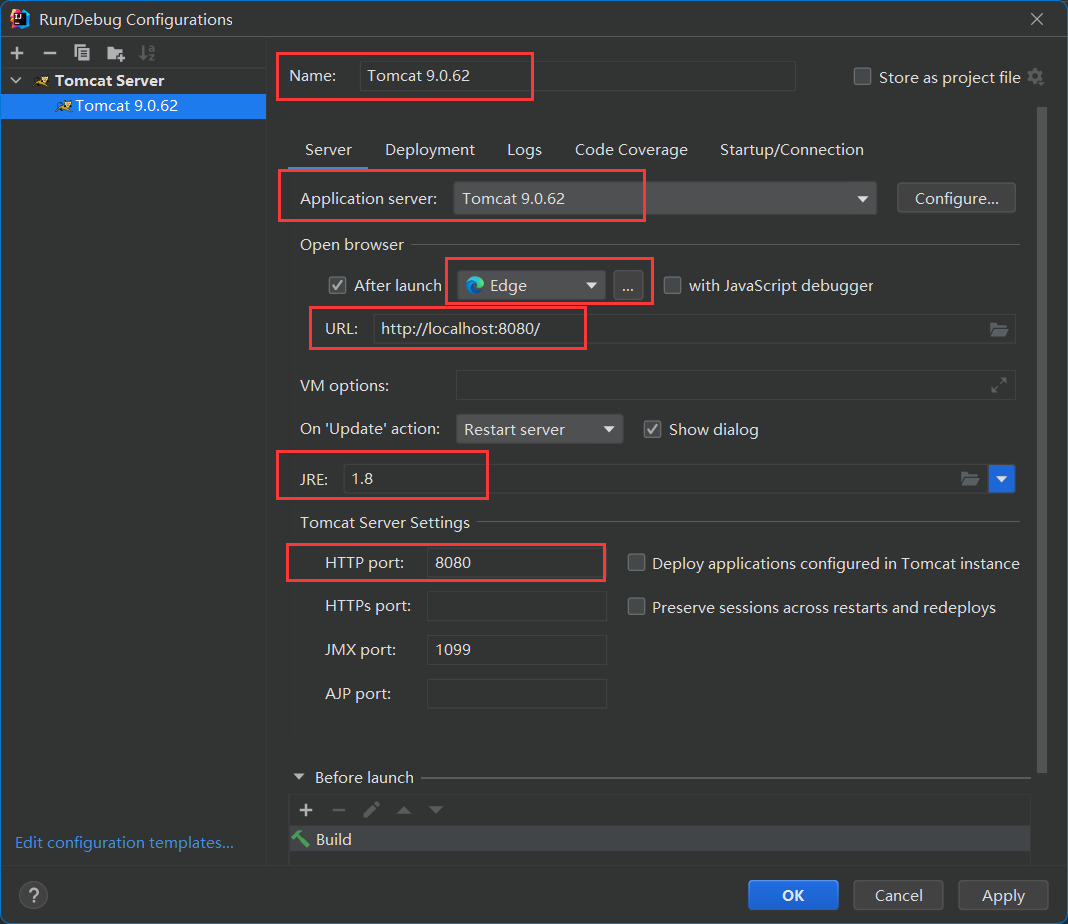The image size is (1068, 924).
Task: Click the JMX port field
Action: pos(516,650)
